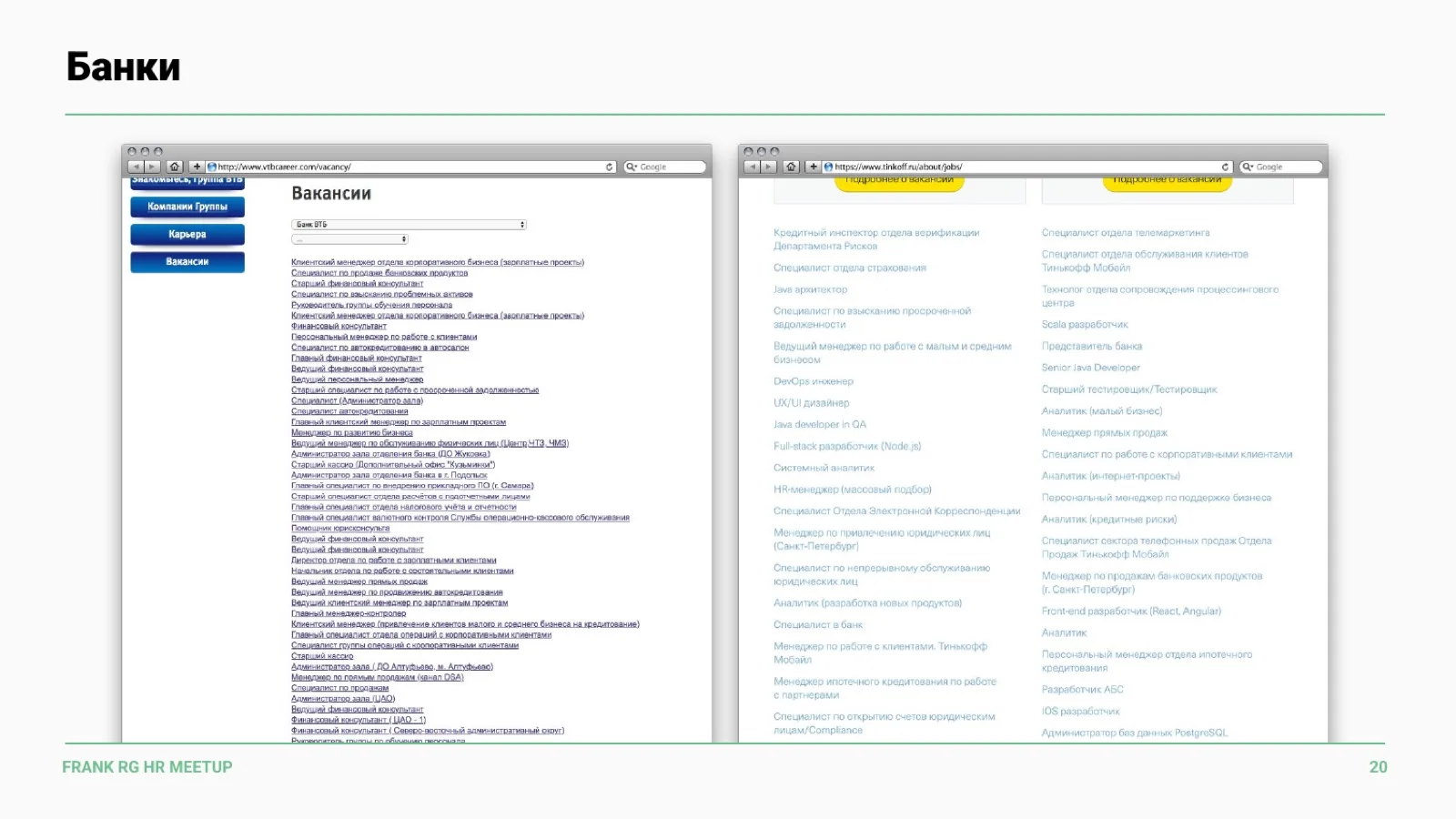
Task: Select 'Карьера' in the VTB sidebar
Action: point(187,235)
